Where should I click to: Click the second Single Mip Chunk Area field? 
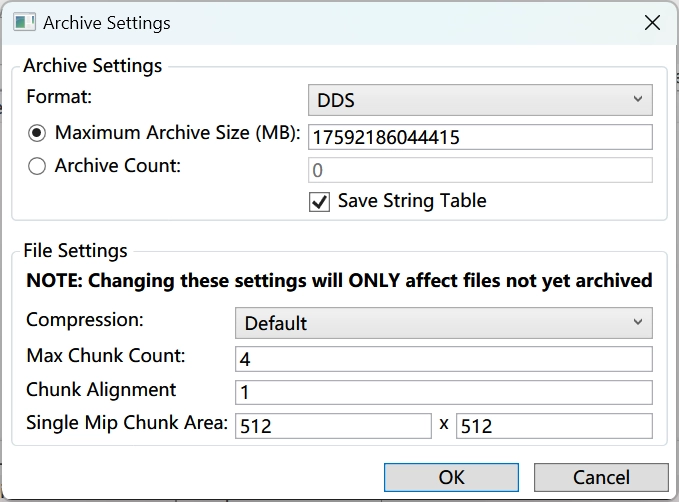click(554, 426)
